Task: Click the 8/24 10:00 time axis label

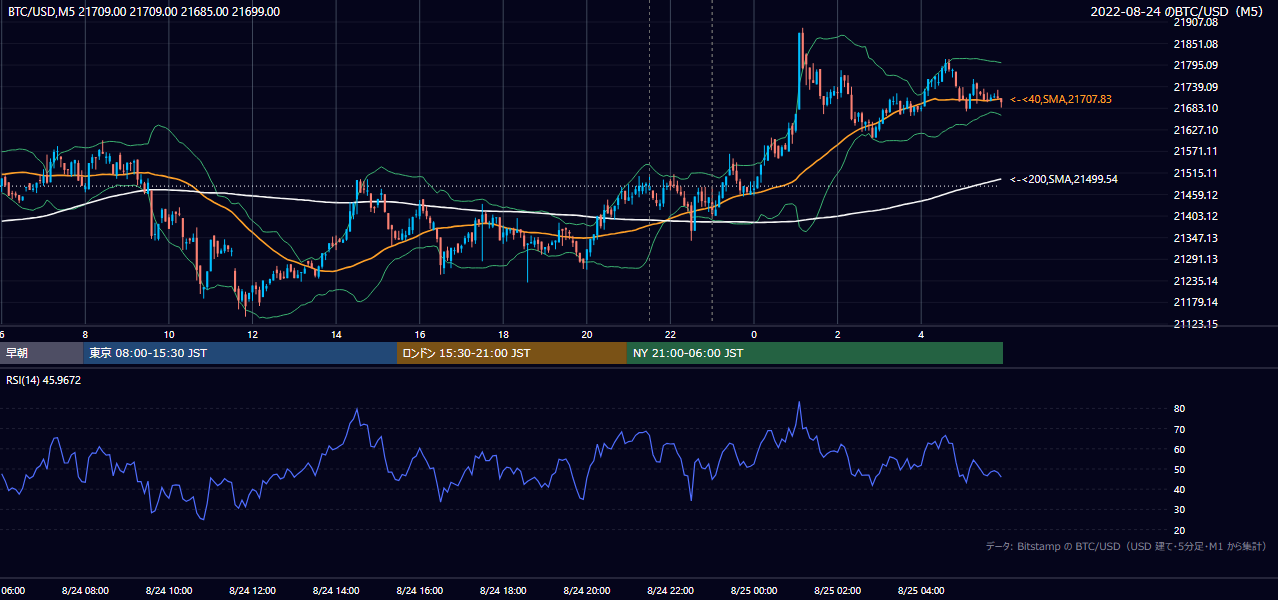Action: click(169, 590)
